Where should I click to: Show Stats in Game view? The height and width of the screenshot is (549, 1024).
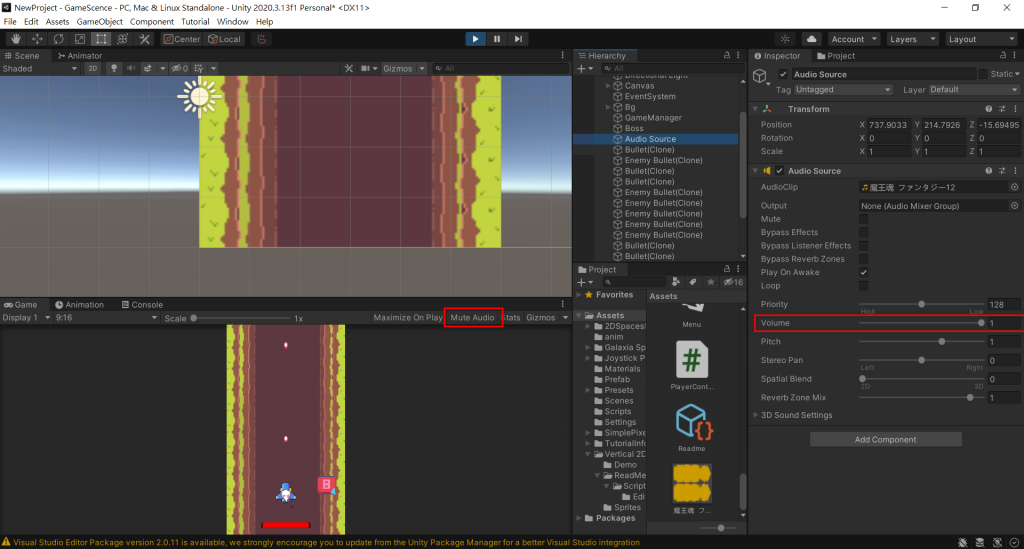(511, 318)
